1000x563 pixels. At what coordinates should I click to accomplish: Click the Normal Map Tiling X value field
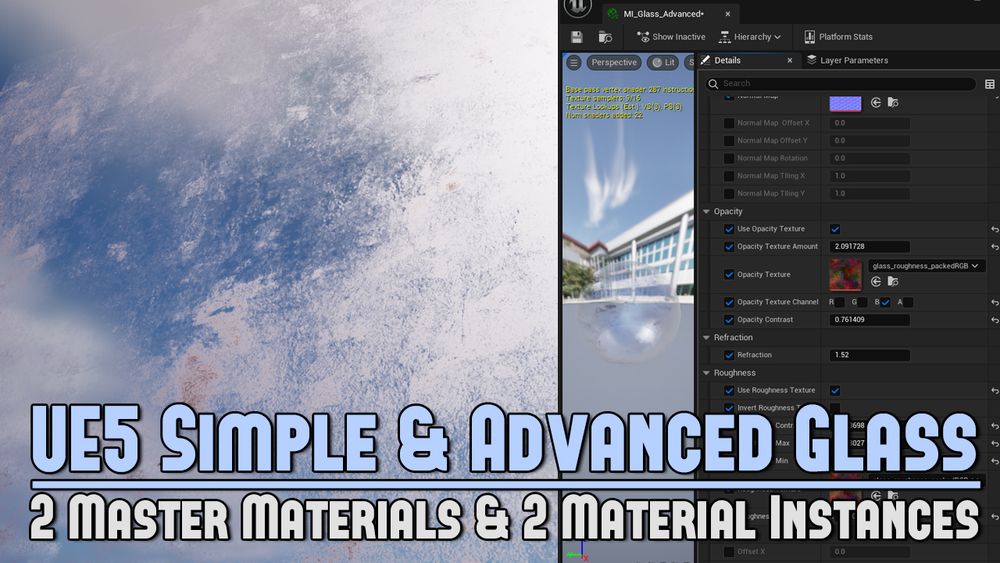(x=869, y=176)
